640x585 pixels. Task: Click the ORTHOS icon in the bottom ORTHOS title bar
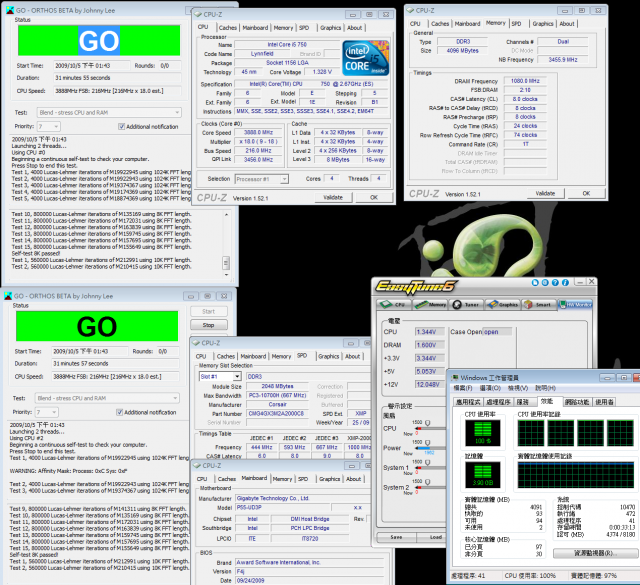pyautogui.click(x=8, y=296)
